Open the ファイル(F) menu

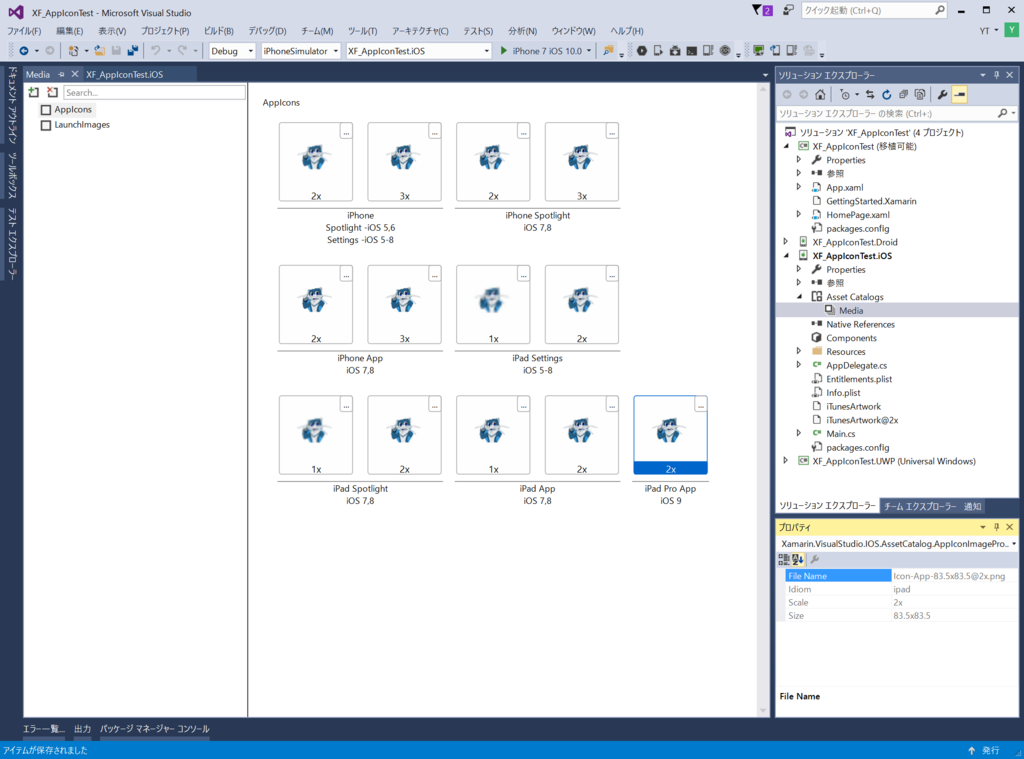click(24, 31)
